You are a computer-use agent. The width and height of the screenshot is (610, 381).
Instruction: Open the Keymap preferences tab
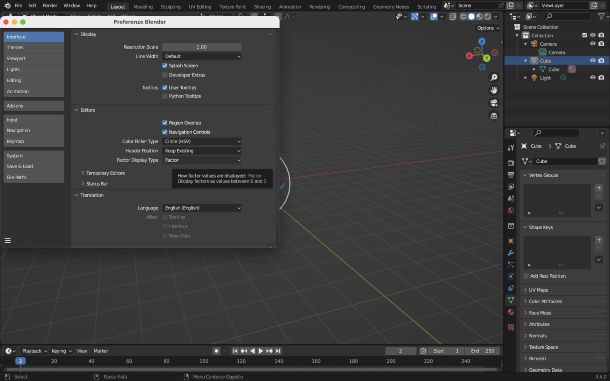(x=34, y=141)
